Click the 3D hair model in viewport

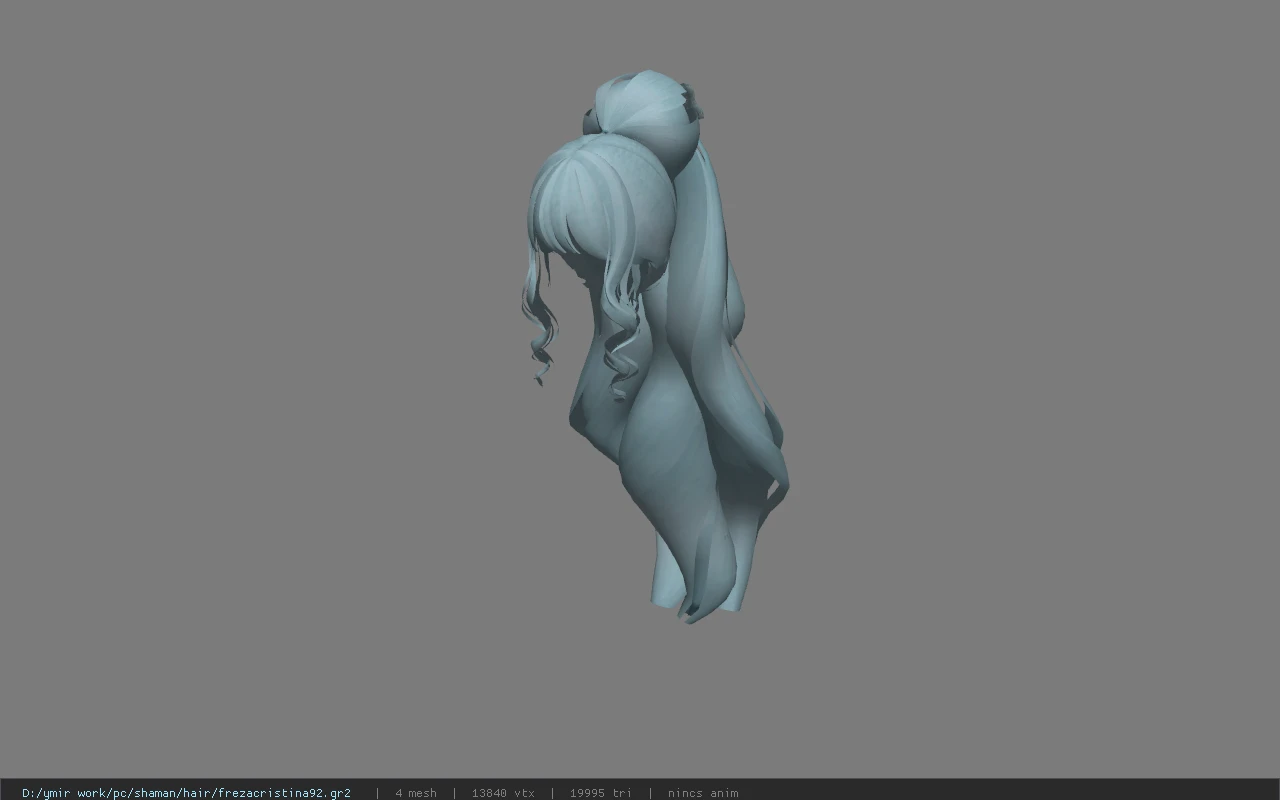[x=655, y=347]
